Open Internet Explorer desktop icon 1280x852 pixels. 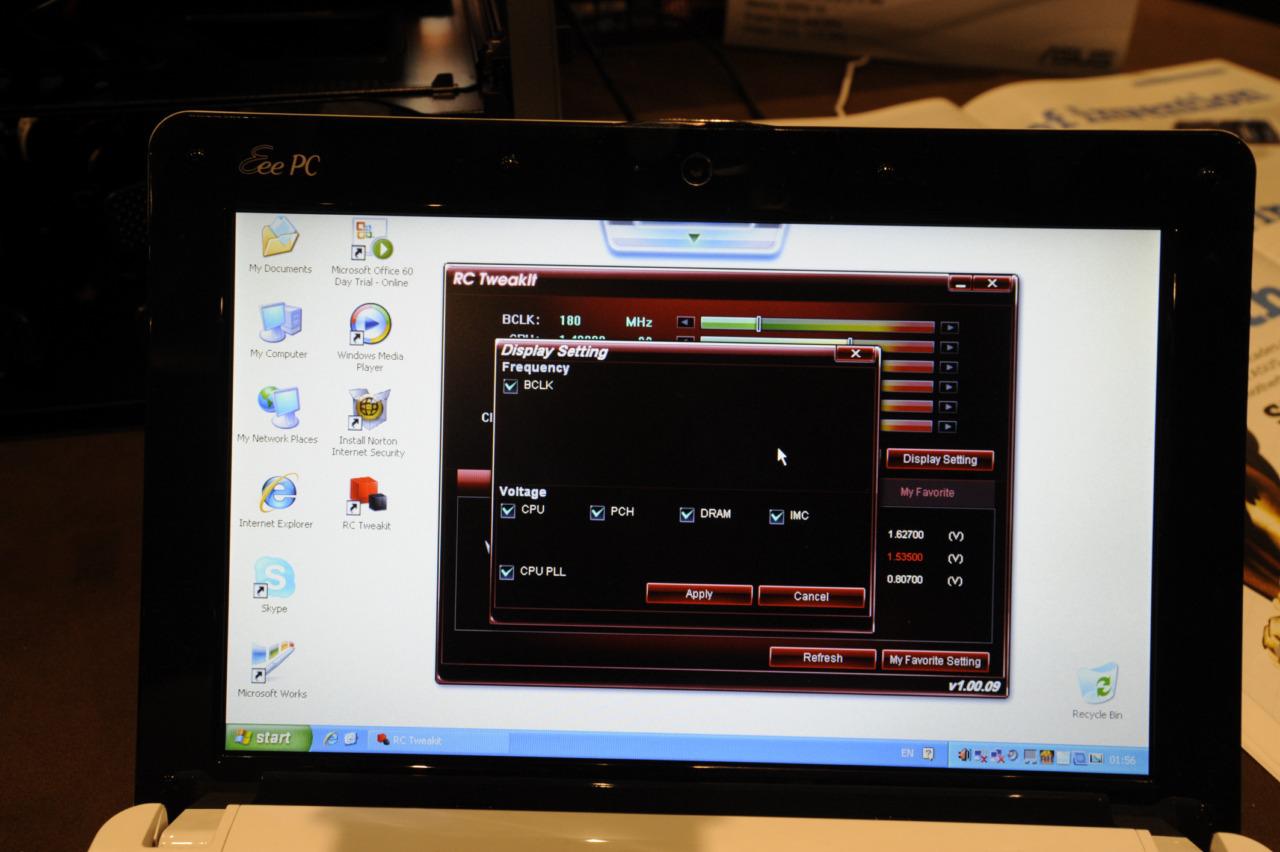276,501
